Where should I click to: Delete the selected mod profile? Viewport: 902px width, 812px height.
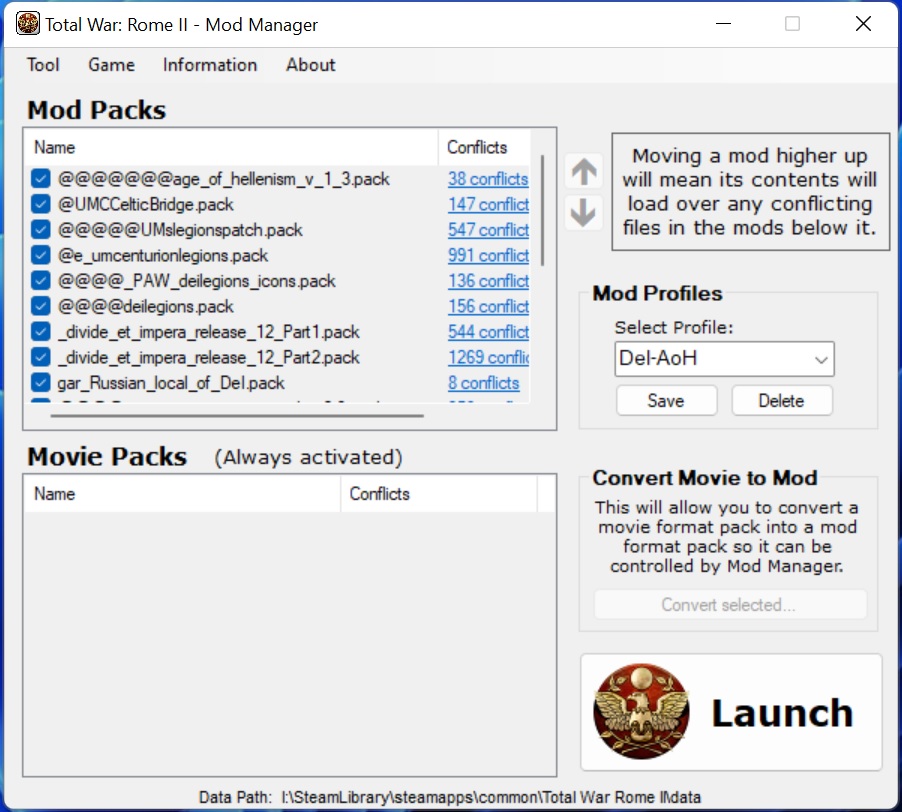point(782,400)
